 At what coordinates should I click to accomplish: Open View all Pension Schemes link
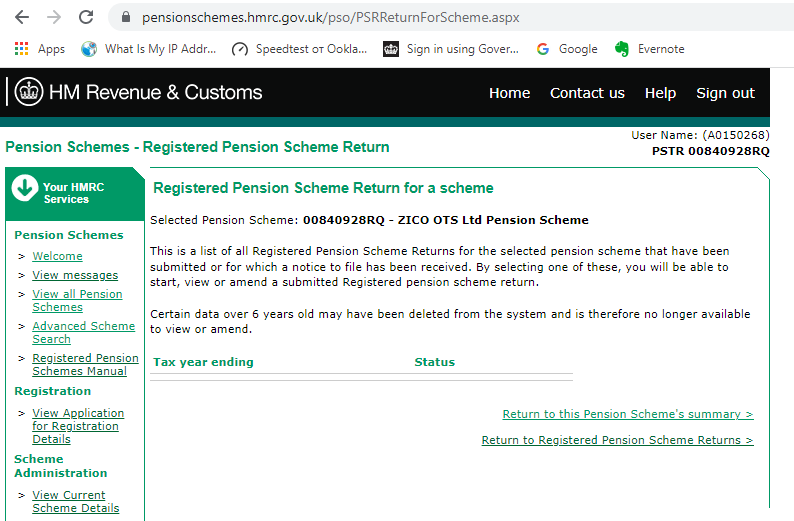(77, 301)
